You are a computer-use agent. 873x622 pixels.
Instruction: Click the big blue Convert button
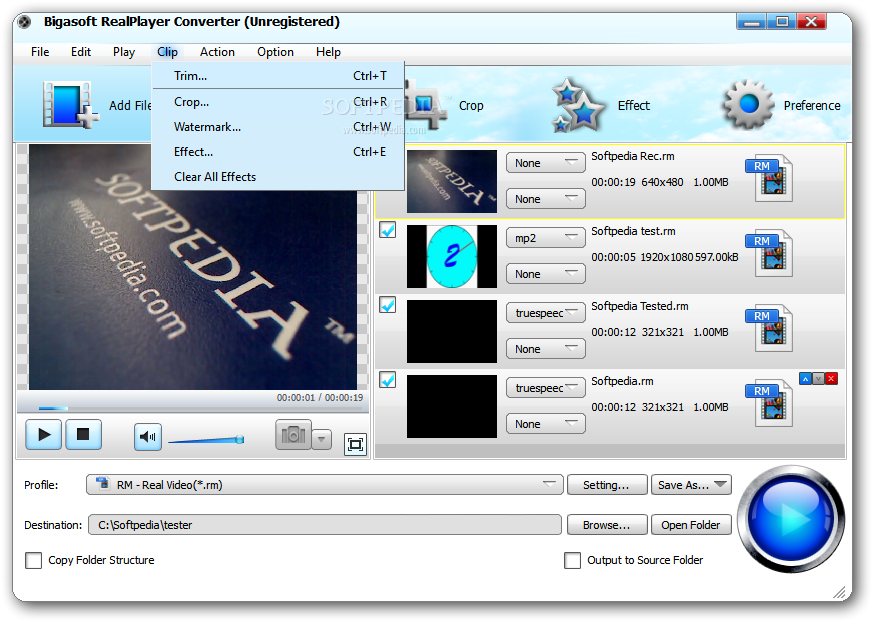point(791,519)
